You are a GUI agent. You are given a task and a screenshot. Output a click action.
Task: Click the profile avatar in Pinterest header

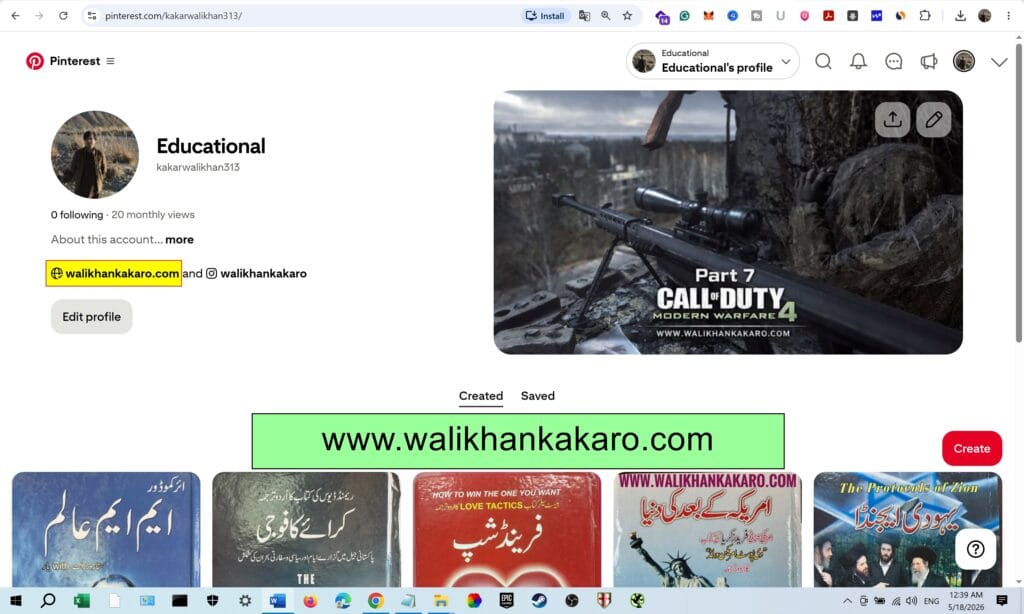(x=964, y=61)
